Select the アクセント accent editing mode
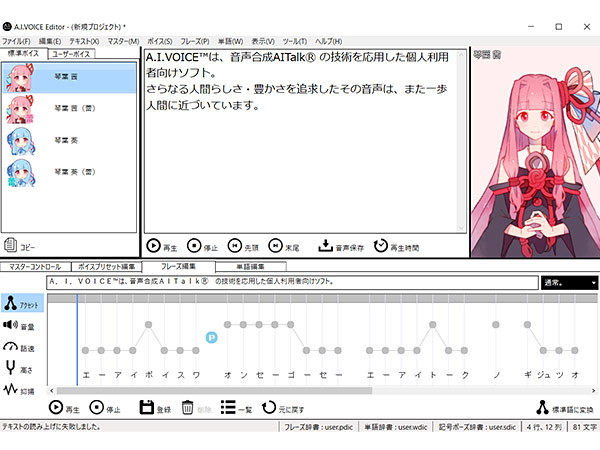 coord(23,303)
